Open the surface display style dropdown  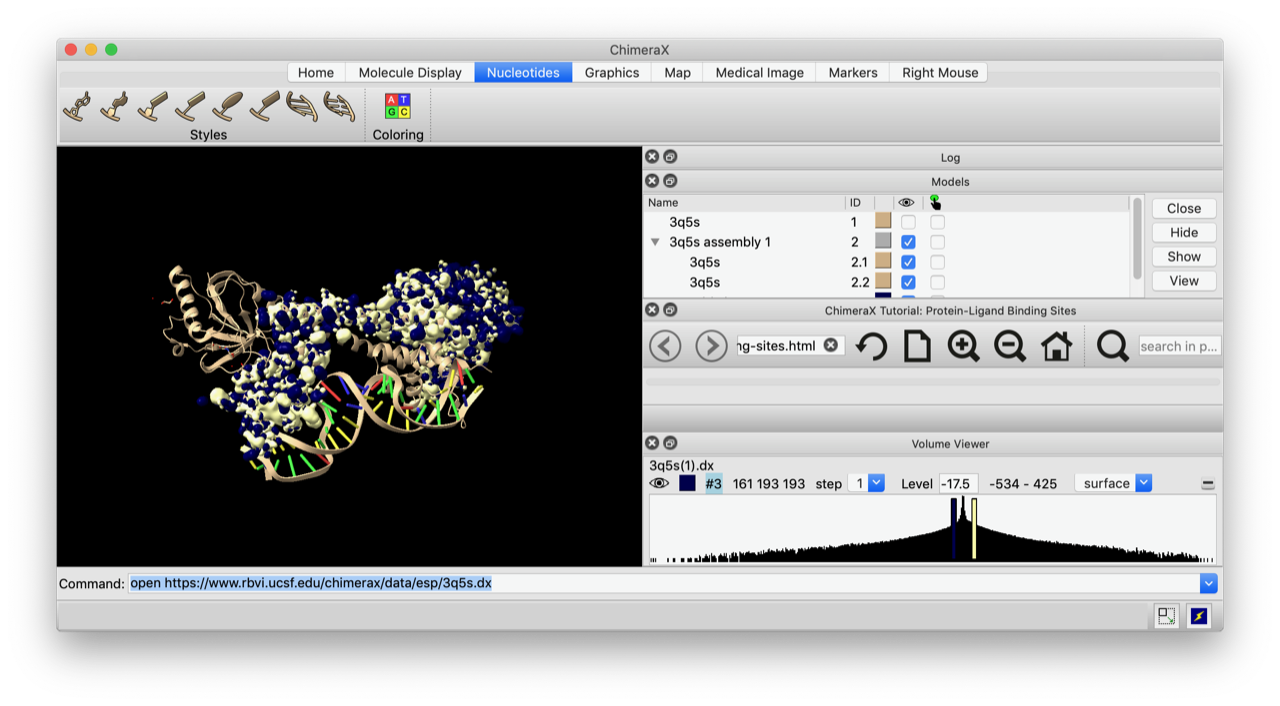1113,483
